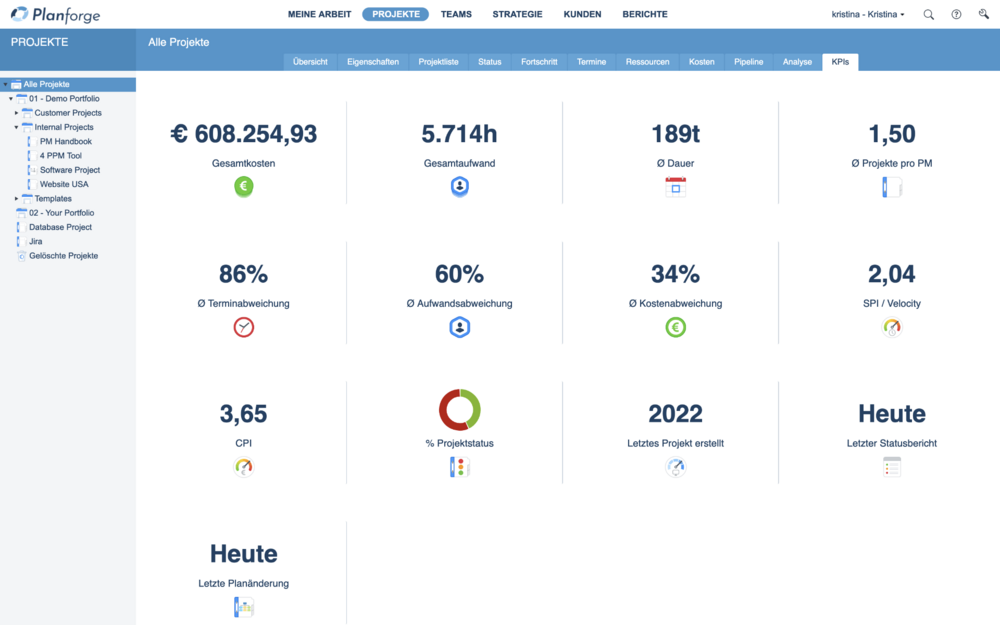Open the help question mark icon
The image size is (1000, 625).
point(956,15)
